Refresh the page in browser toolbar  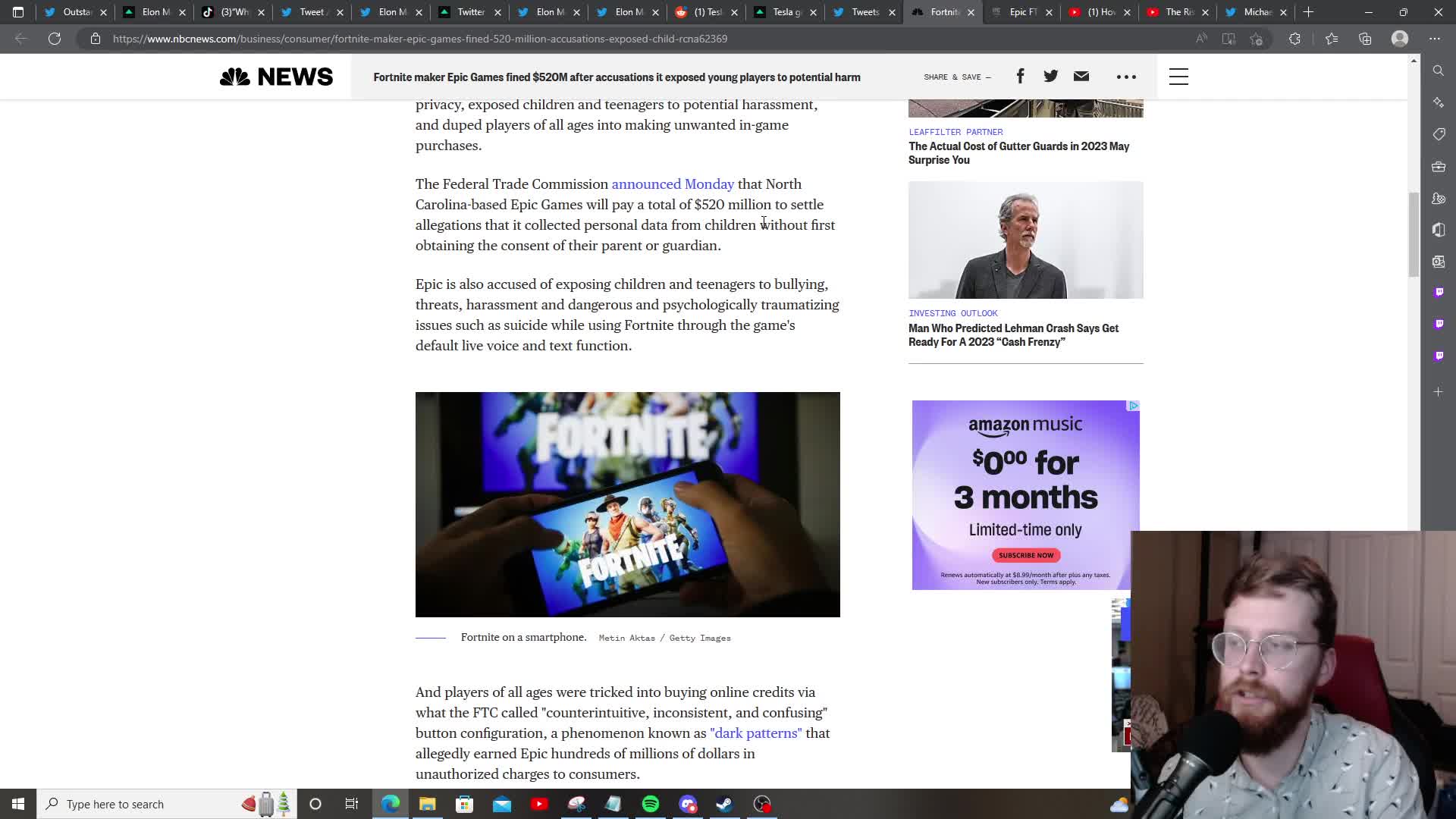[55, 39]
